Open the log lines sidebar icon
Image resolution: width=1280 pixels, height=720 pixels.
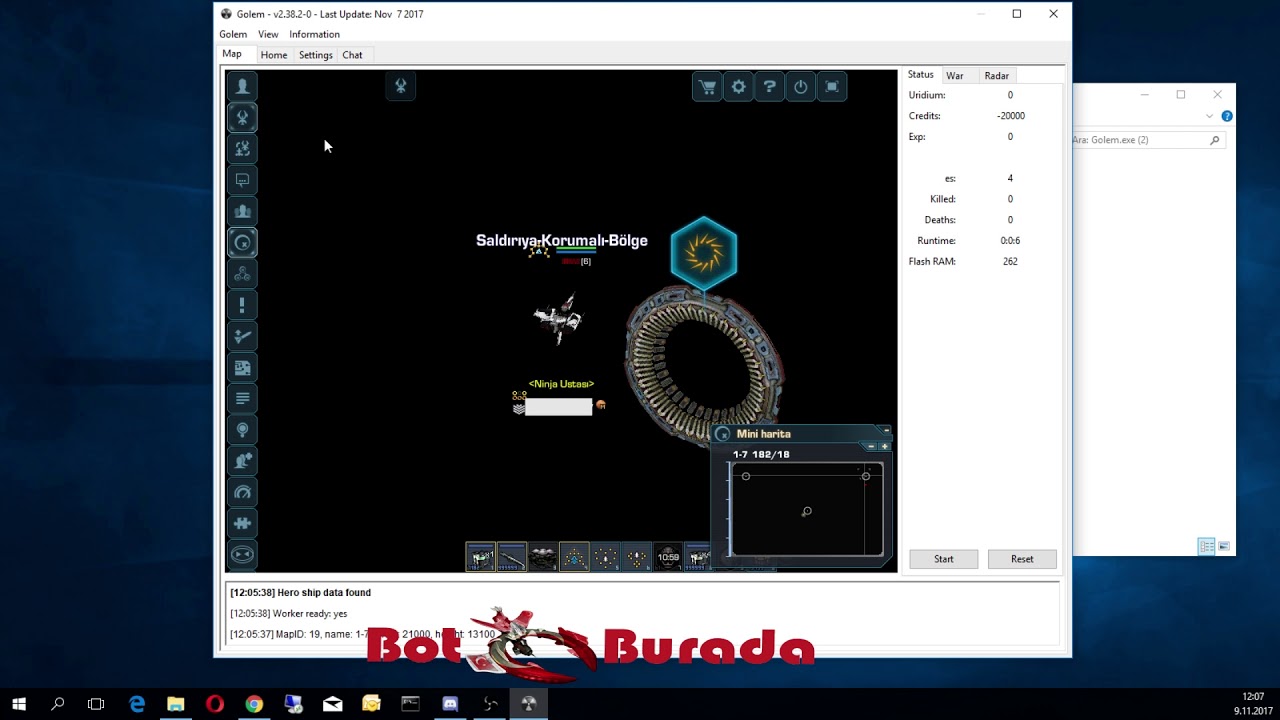[242, 398]
